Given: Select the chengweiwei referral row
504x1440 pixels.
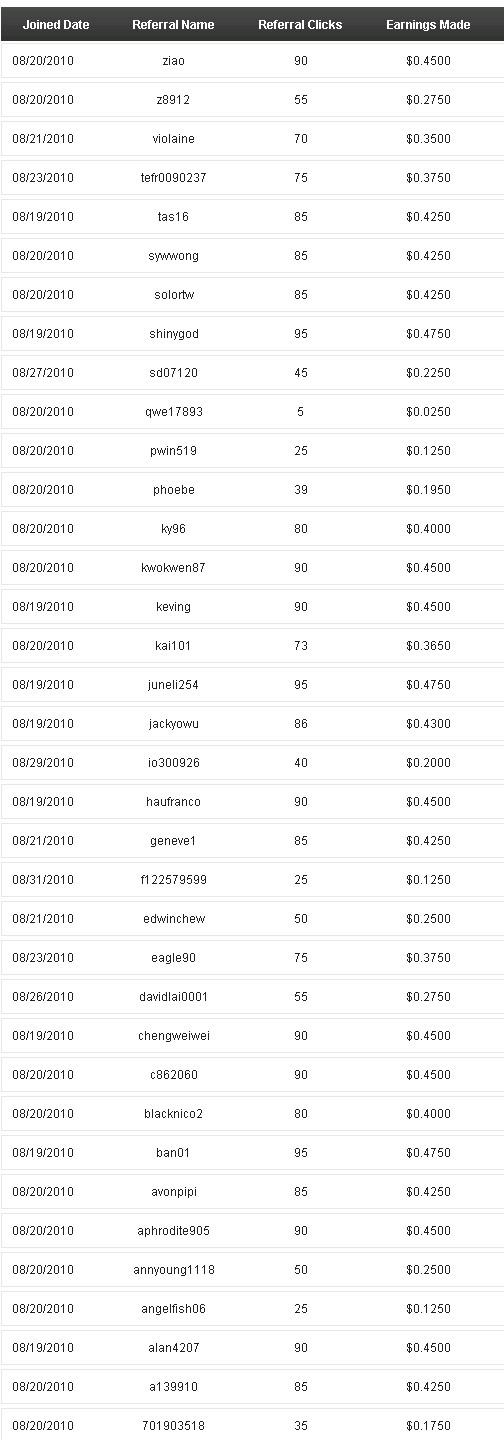Looking at the screenshot, I should coord(252,1036).
